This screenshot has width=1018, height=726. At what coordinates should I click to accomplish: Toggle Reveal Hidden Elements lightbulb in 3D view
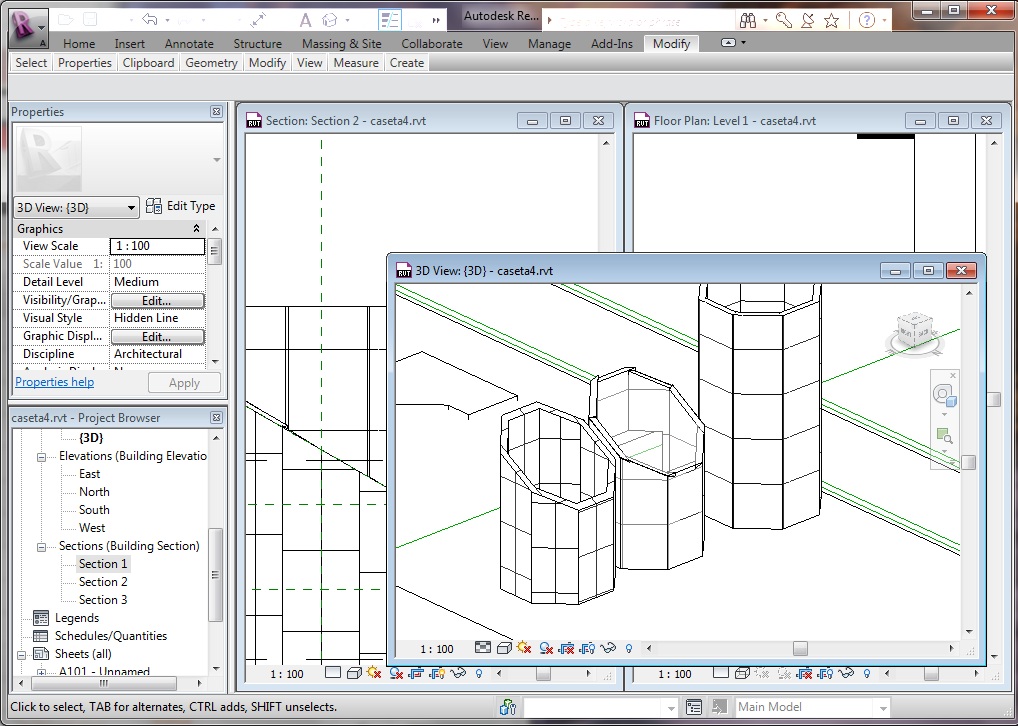point(629,648)
